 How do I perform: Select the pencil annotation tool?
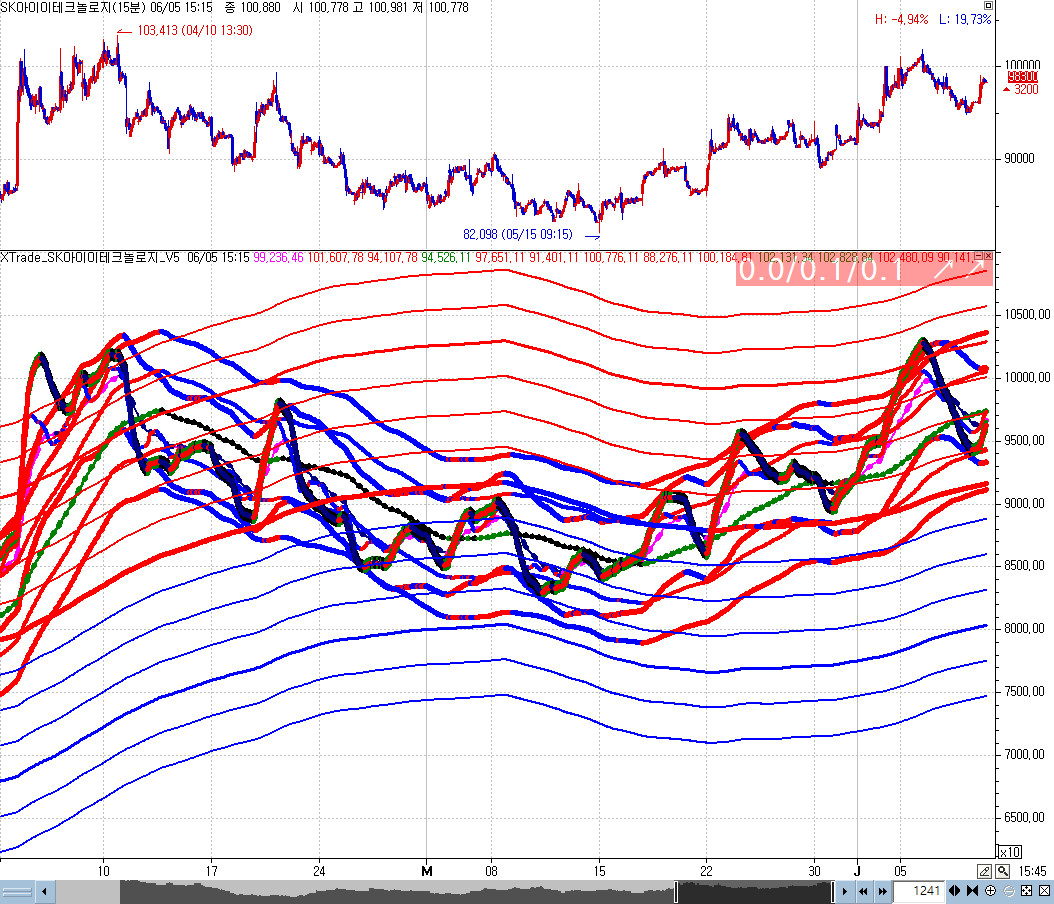(x=985, y=870)
